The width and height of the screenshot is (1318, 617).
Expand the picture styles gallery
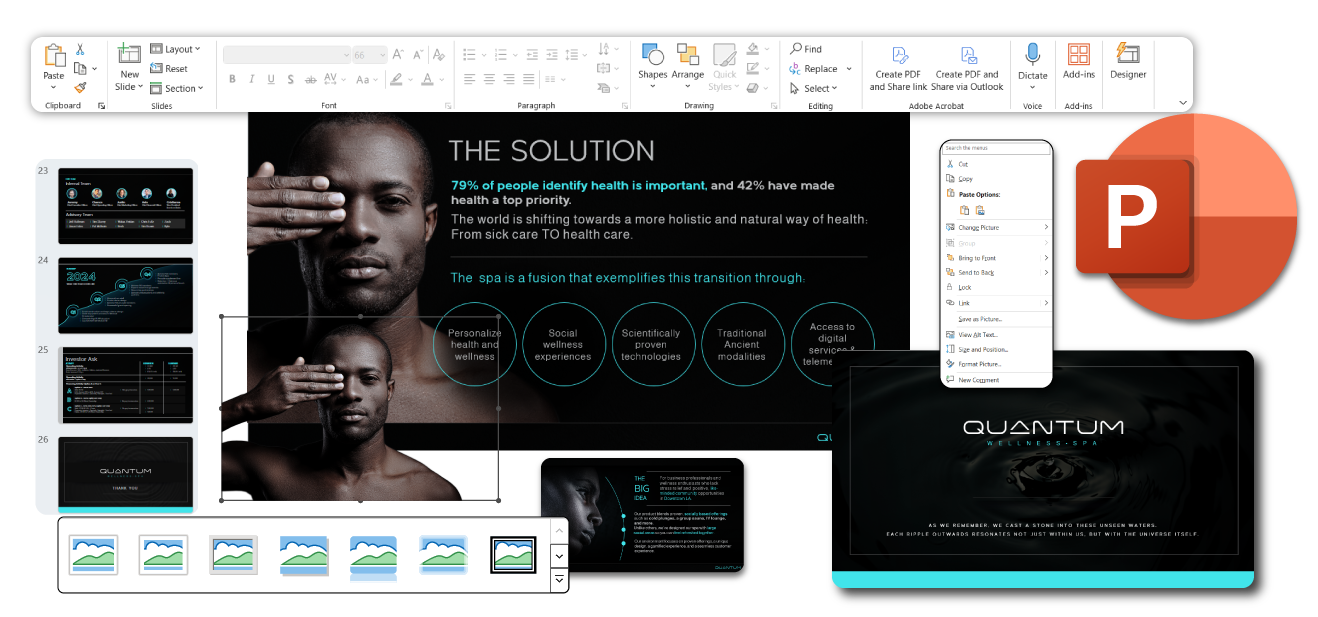pos(559,578)
